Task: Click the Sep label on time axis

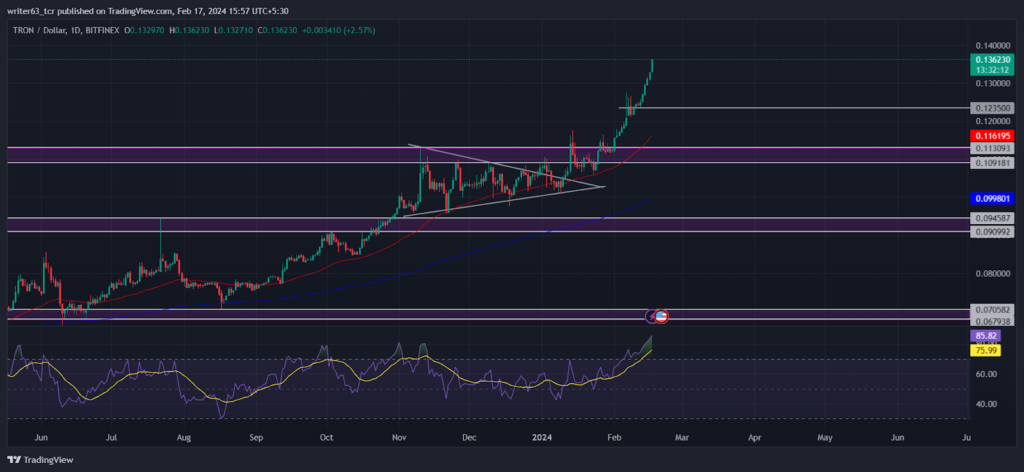Action: click(256, 437)
